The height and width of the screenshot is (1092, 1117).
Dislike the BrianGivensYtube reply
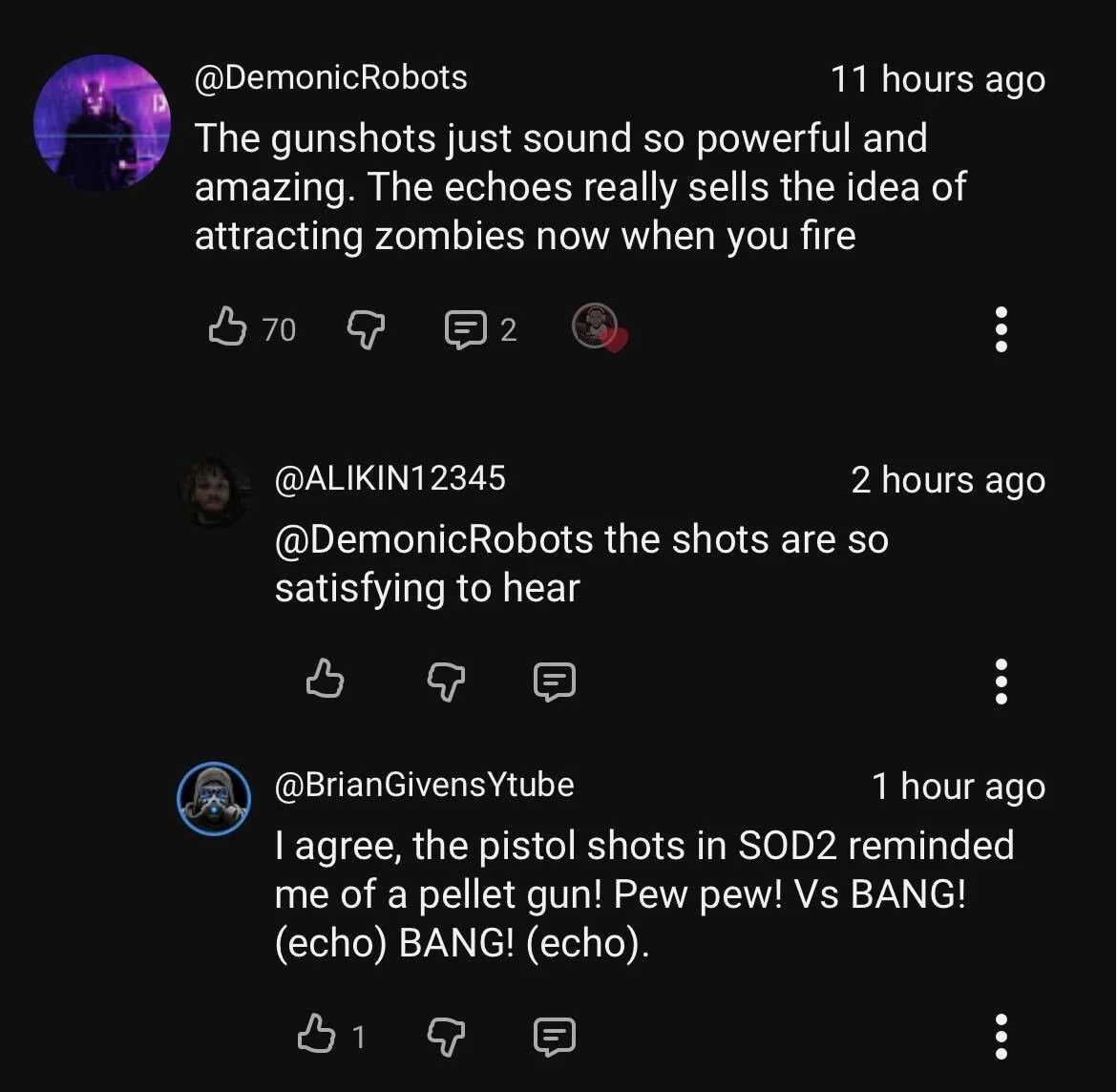(x=446, y=1036)
